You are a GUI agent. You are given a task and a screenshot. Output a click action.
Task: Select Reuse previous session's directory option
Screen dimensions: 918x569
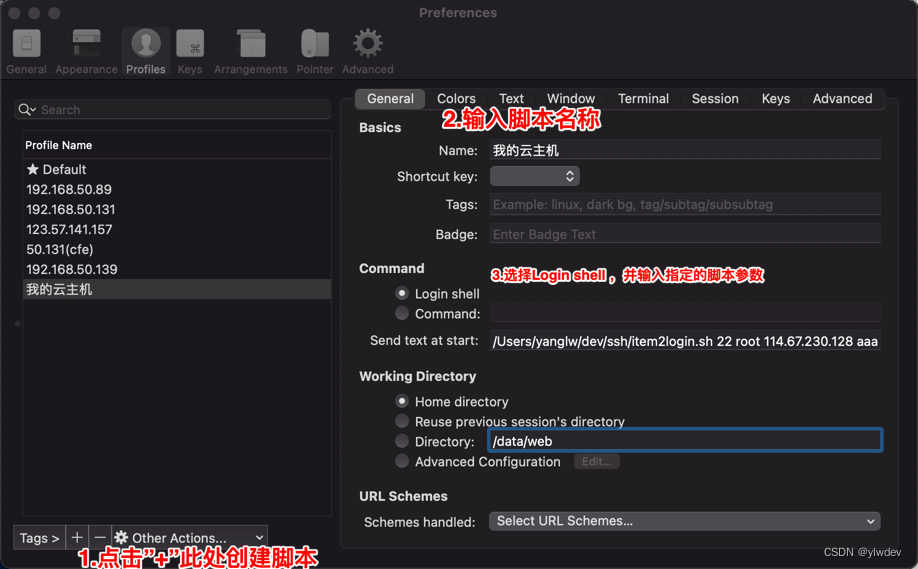[402, 421]
